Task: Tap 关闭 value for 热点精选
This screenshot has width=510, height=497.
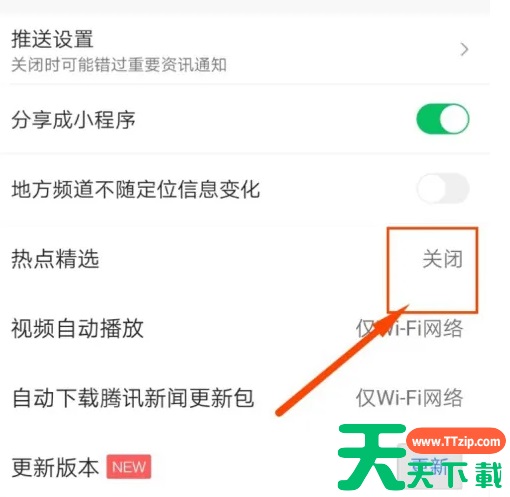Action: pos(443,259)
